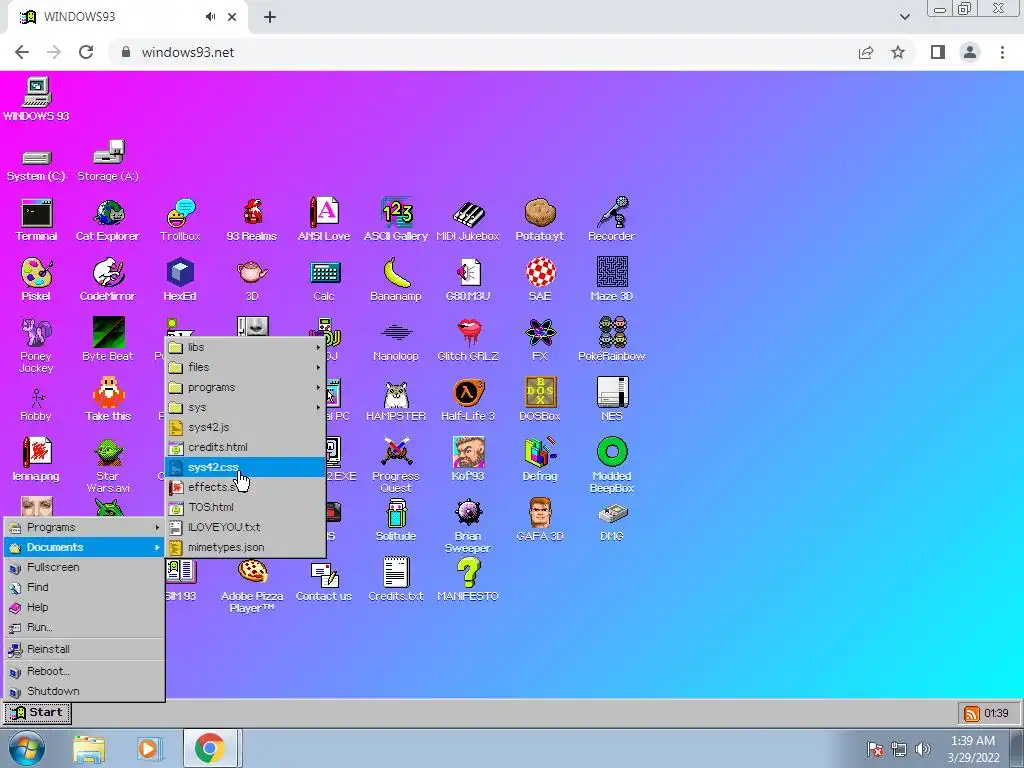Open 93 Realms icon

click(x=252, y=220)
